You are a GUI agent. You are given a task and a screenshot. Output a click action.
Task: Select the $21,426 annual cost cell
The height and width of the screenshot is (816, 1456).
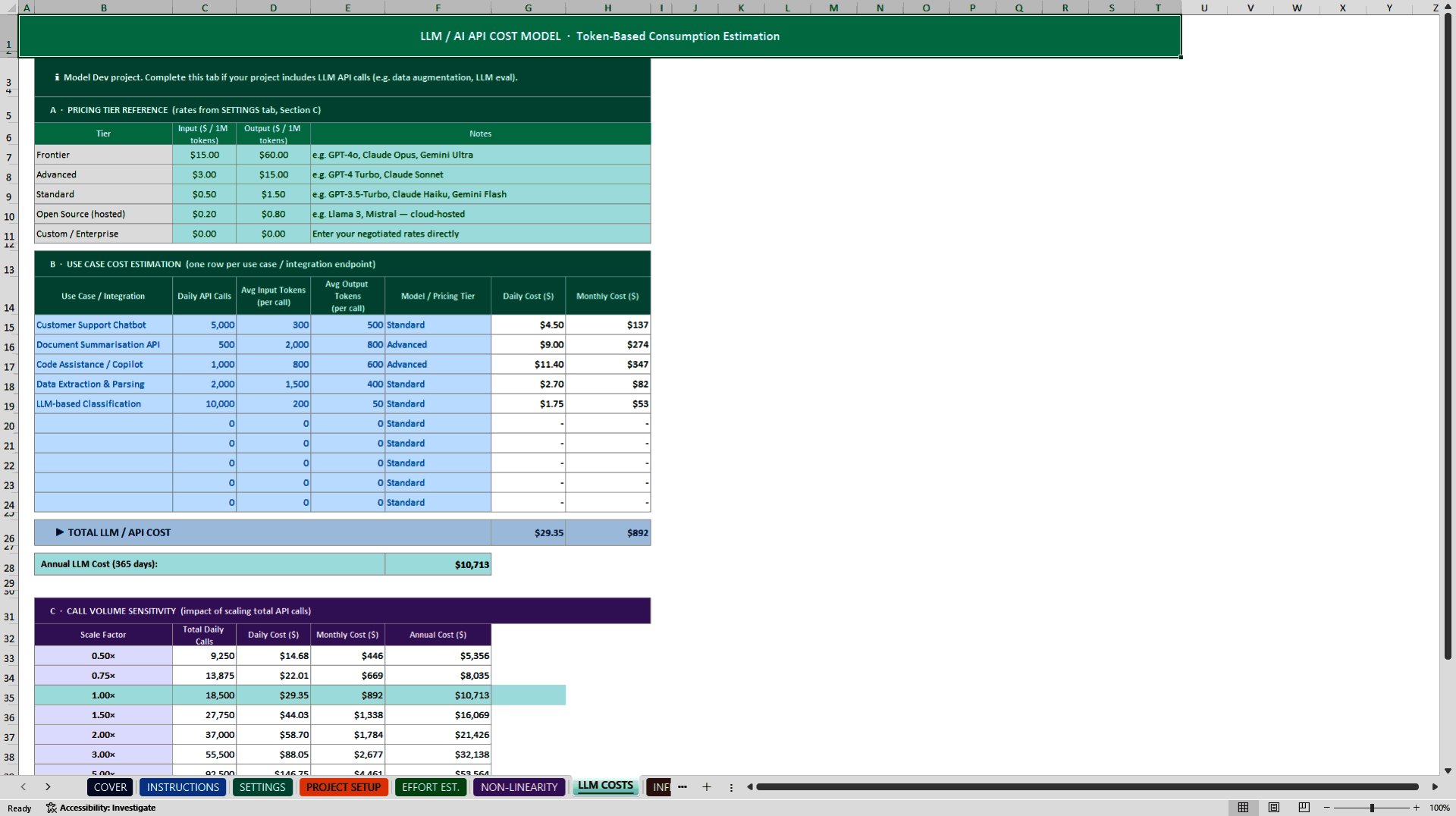[x=438, y=734]
